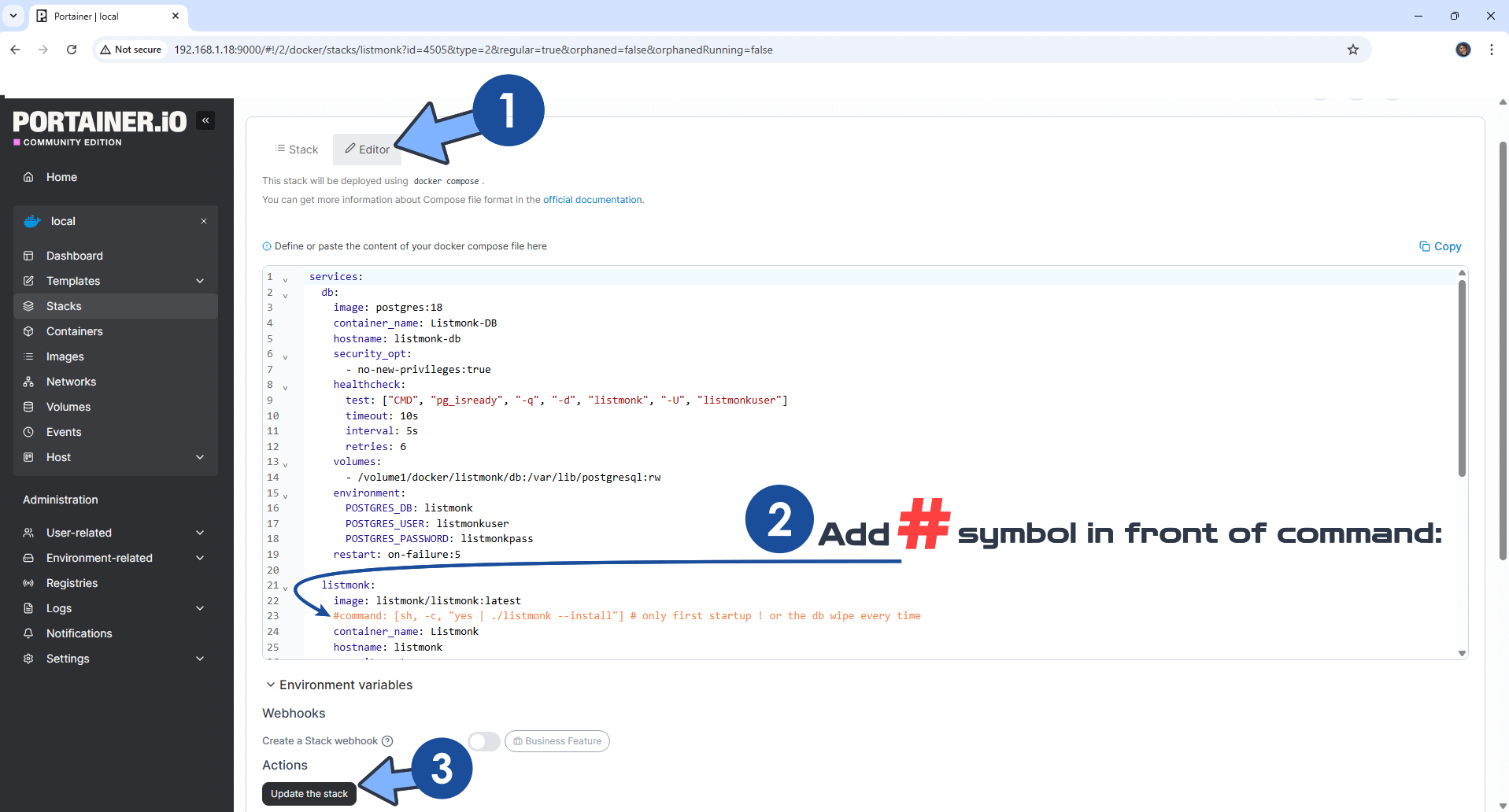Click the code editor vertical scrollbar

[1462, 378]
